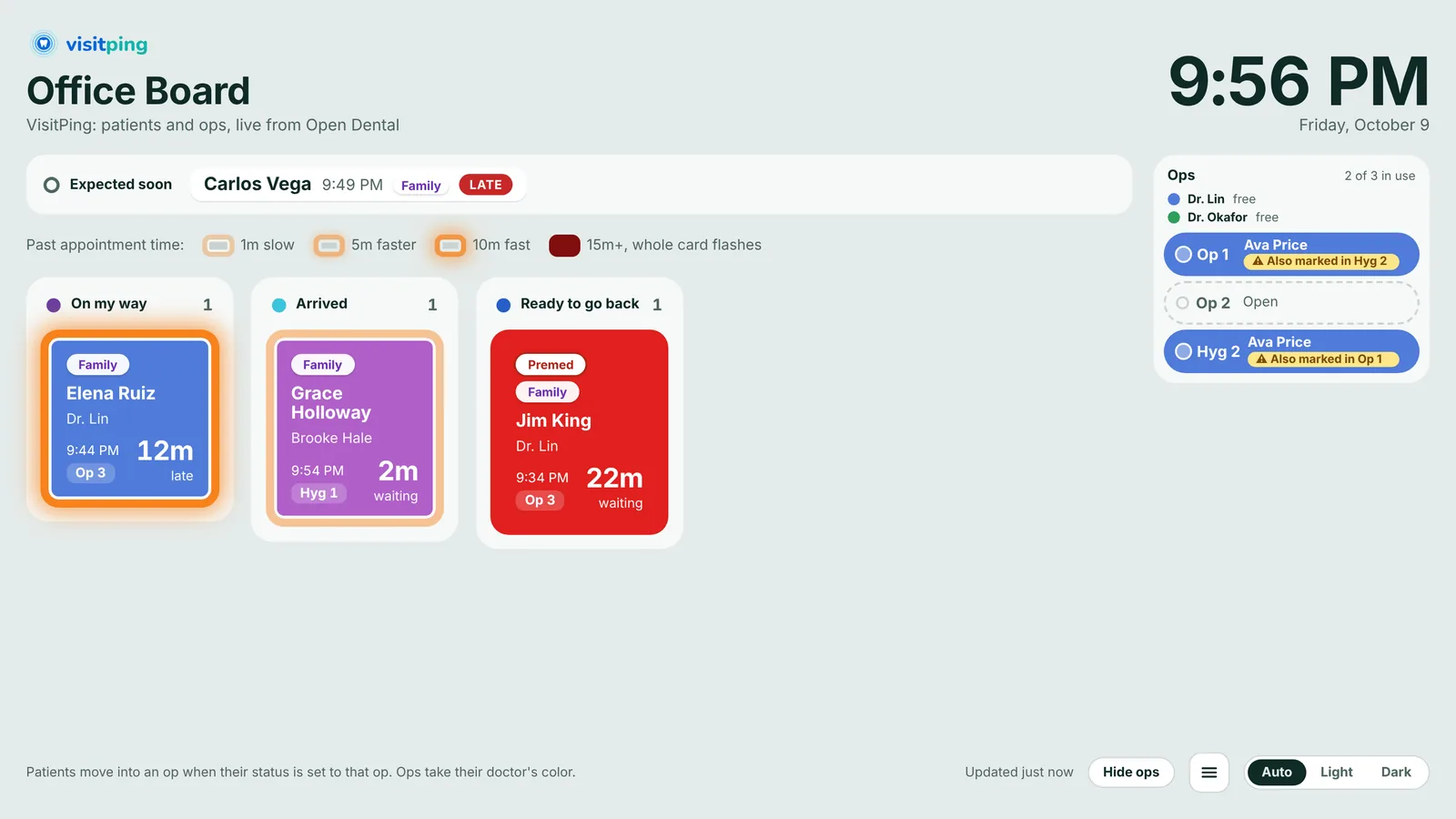The image size is (1456, 819).
Task: Click the warning icon in Hyg 2 row
Action: [x=1261, y=359]
